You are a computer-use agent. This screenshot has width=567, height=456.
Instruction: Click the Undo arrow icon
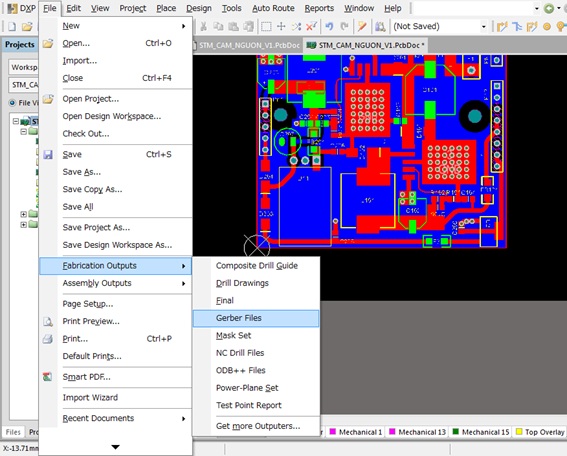tap(329, 26)
